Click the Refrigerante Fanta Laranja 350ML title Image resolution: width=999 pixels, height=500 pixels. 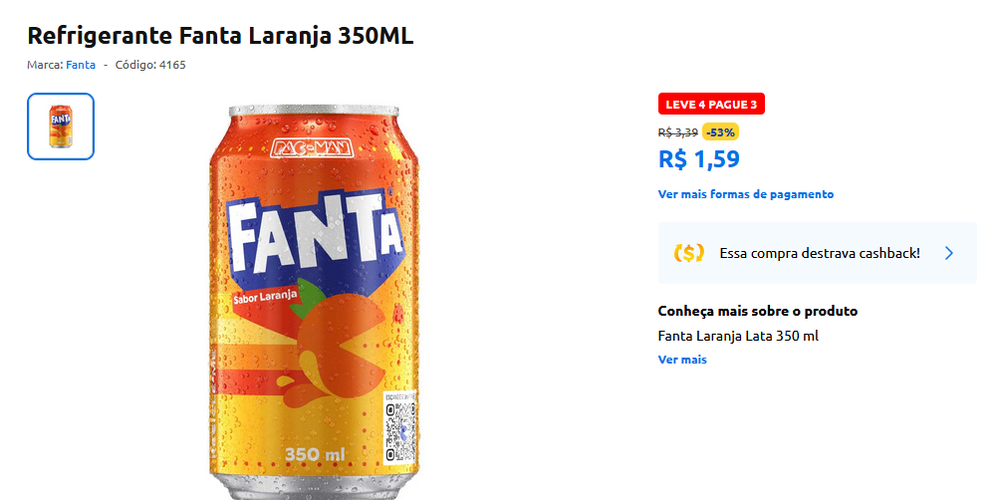click(220, 36)
